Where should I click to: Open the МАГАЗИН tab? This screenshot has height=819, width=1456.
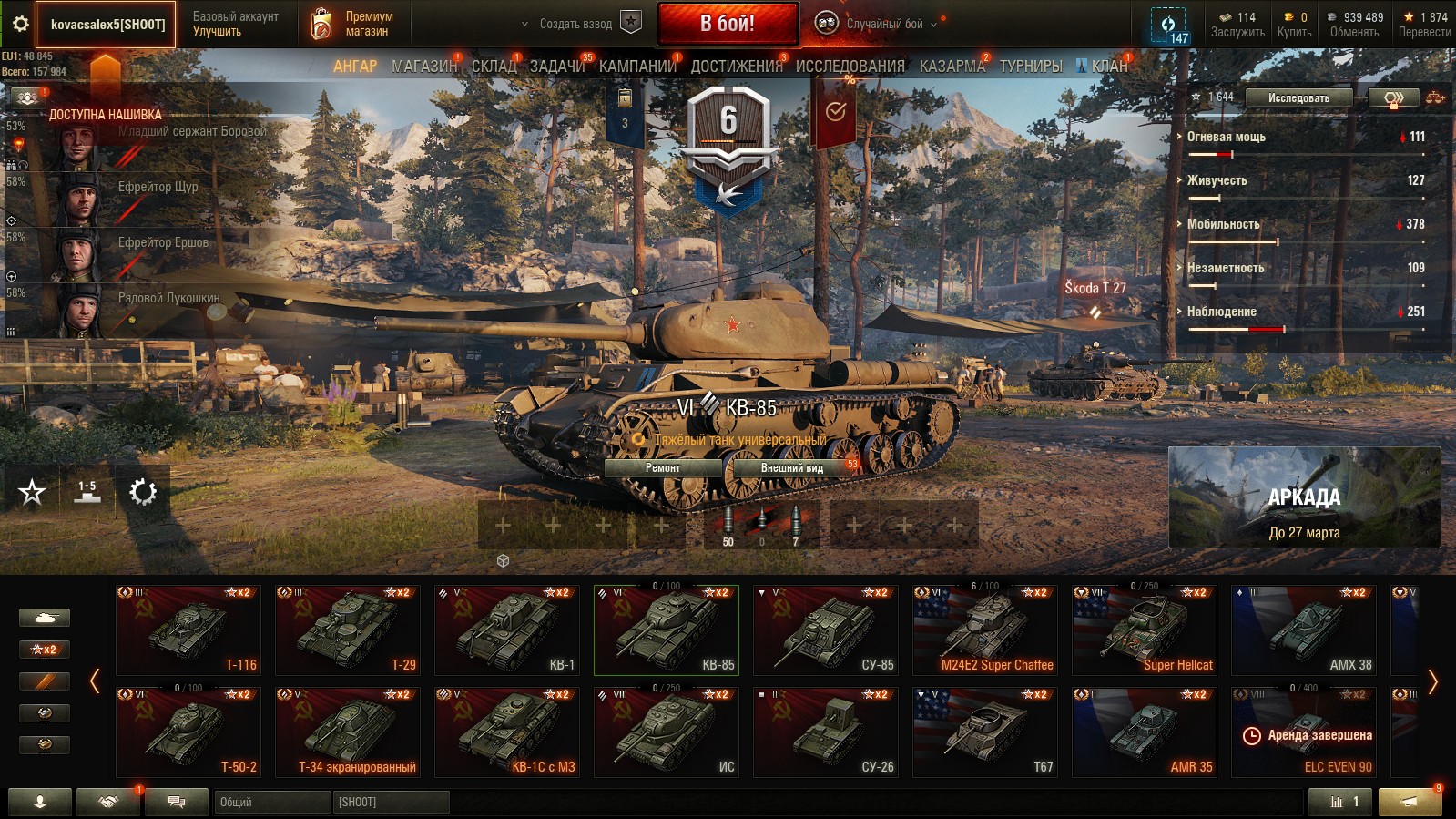point(424,67)
